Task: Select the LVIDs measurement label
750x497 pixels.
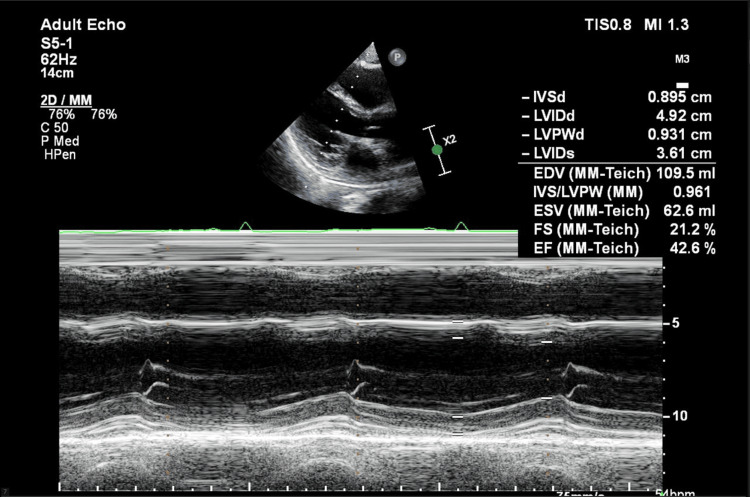Action: [554, 154]
